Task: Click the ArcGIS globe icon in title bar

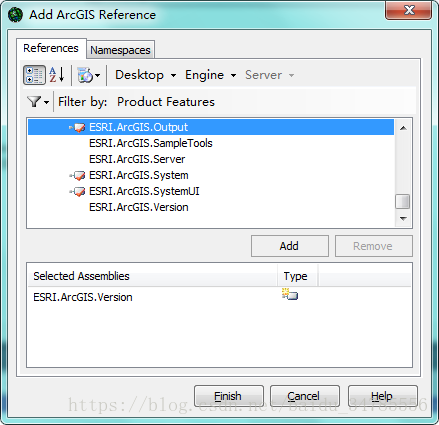Action: click(15, 15)
